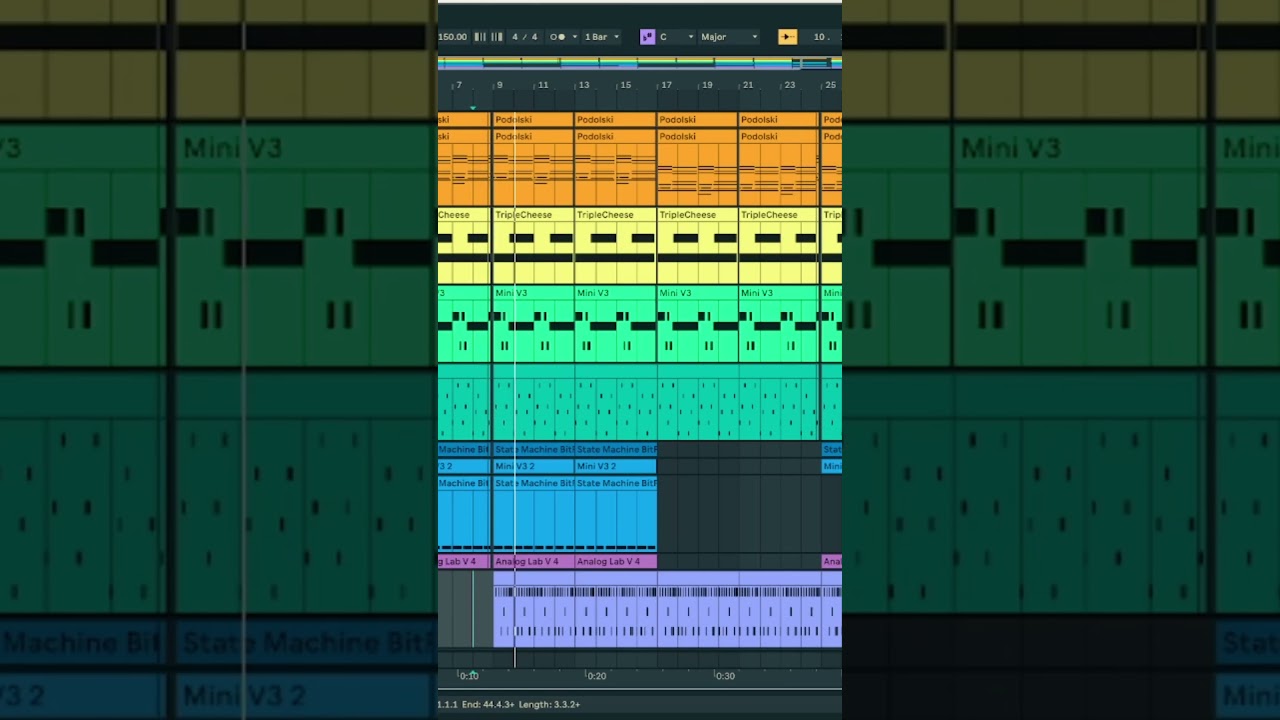Click the 'End: 44.4.3+' status bar text

488,705
